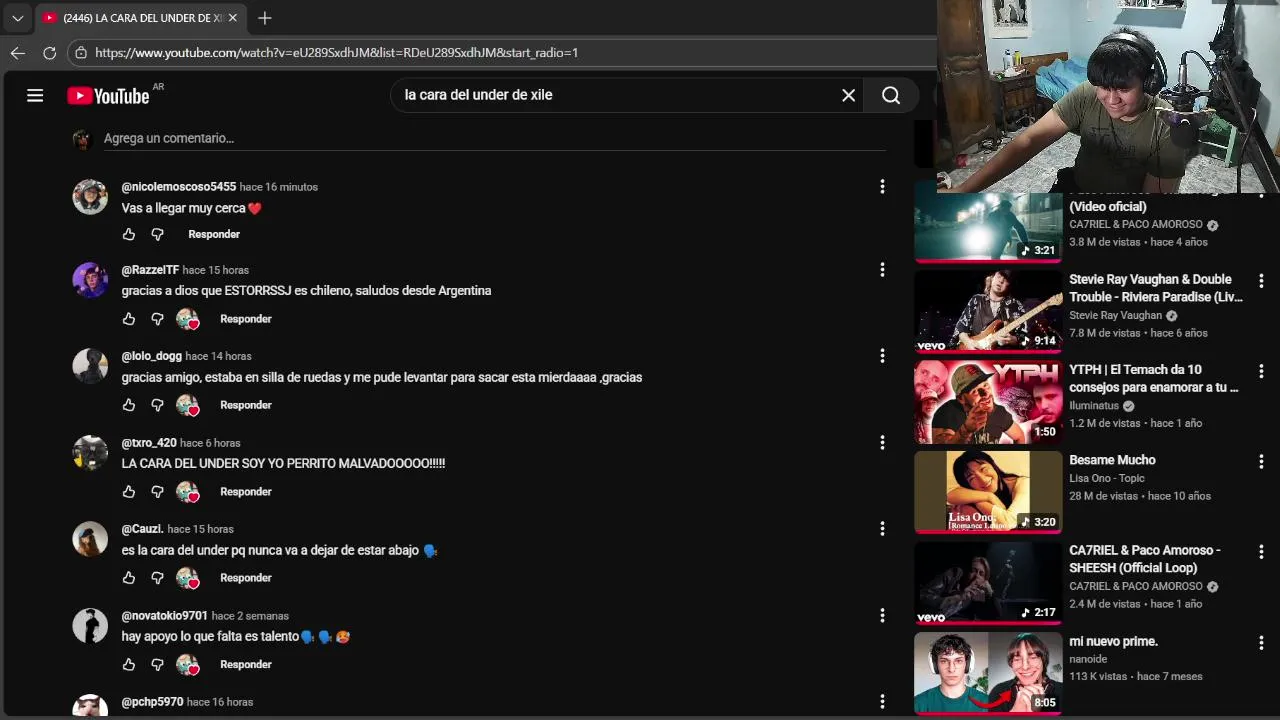Clear the search box with the X

tap(848, 95)
